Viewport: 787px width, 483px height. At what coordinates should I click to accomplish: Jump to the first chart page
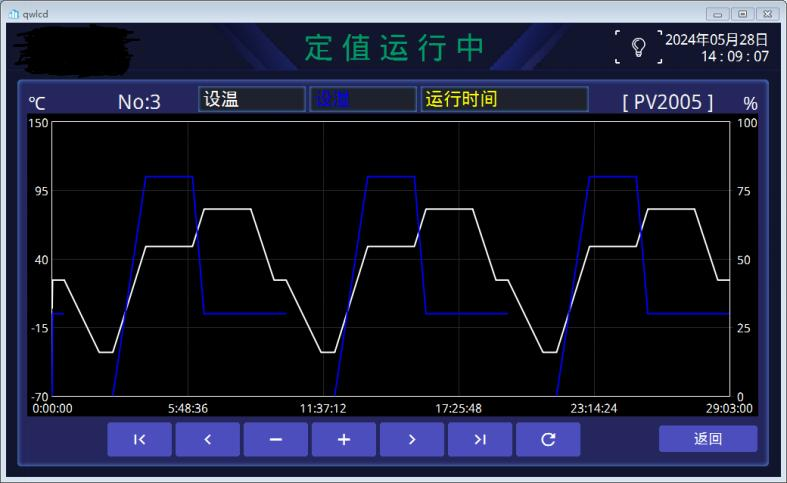(139, 439)
